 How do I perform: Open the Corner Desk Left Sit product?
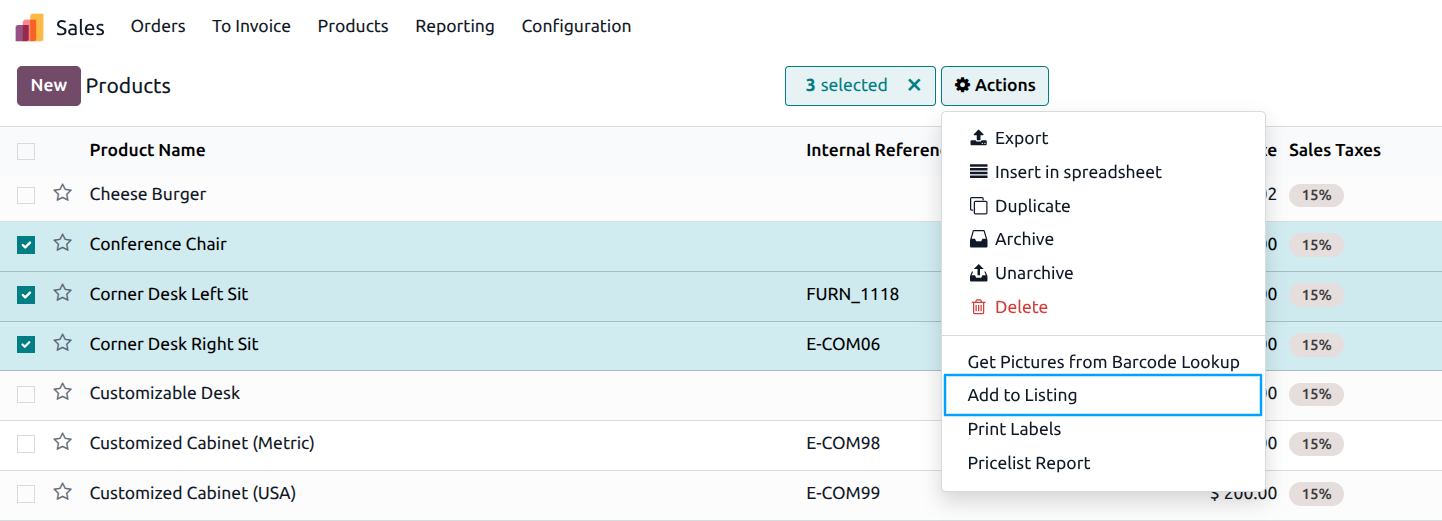(x=169, y=294)
